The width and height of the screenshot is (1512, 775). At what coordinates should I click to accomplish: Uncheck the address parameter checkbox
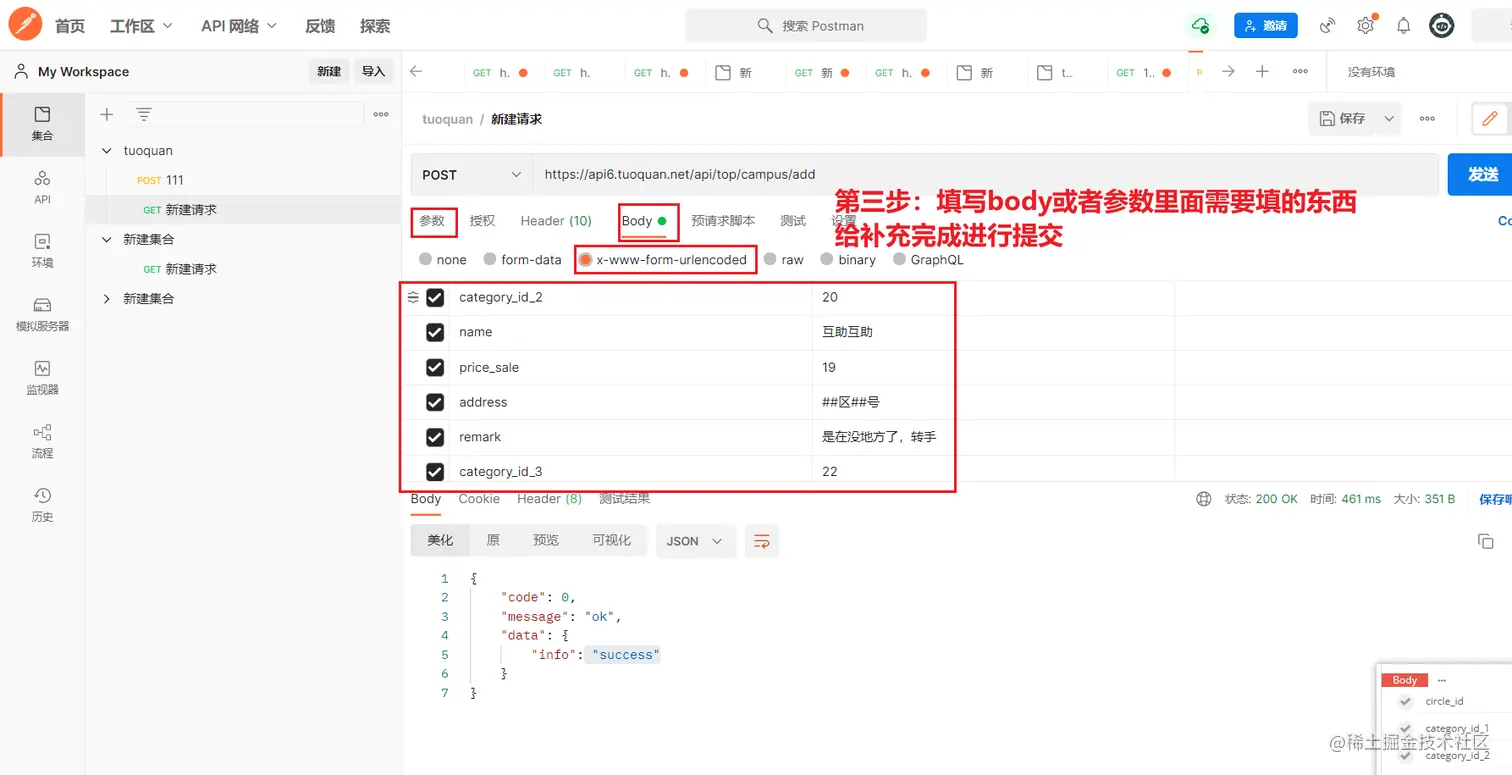pyautogui.click(x=435, y=402)
